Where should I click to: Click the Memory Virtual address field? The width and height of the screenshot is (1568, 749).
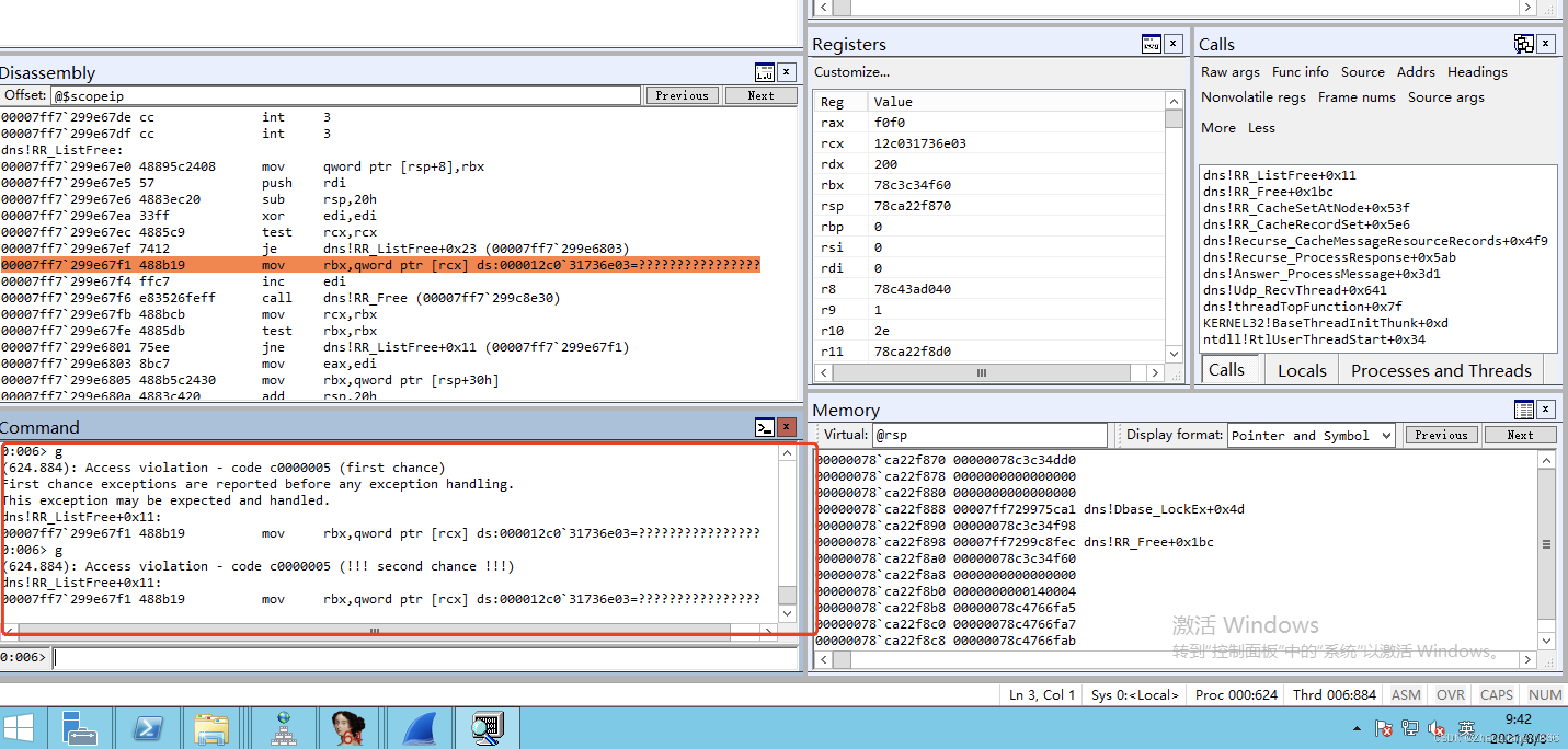coord(989,435)
